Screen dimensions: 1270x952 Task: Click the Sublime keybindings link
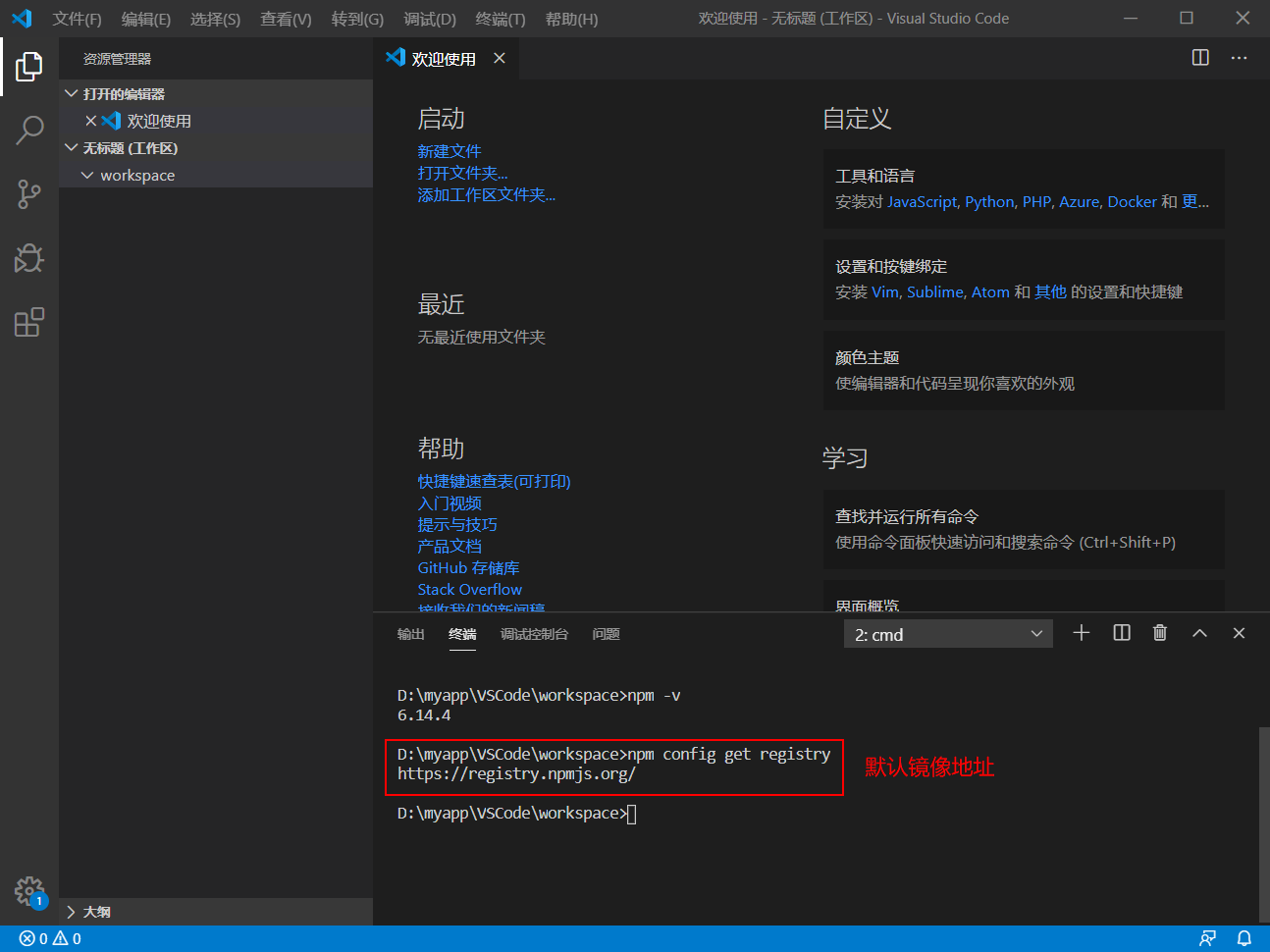point(935,291)
